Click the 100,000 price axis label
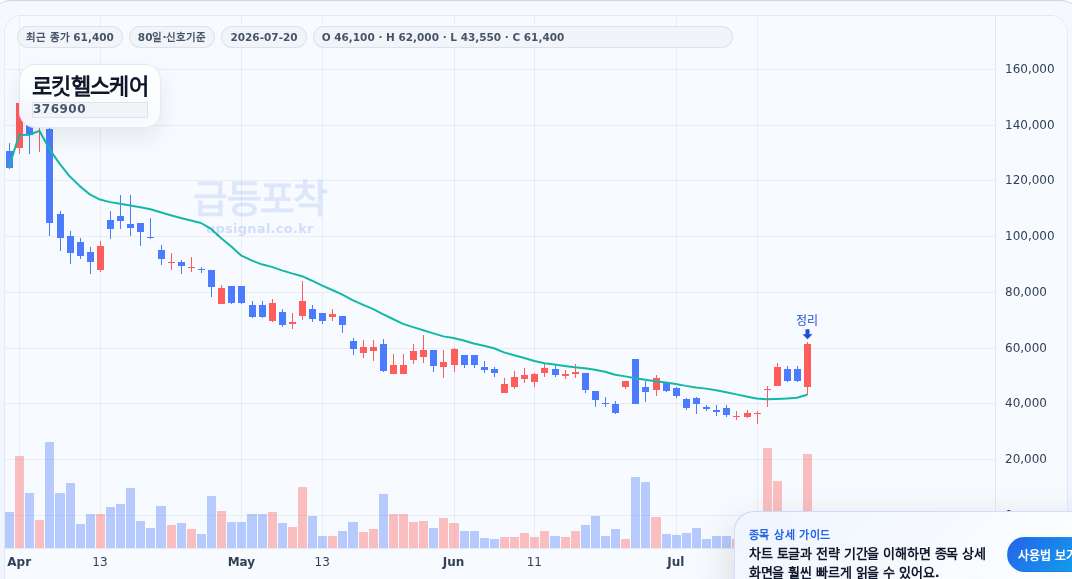The height and width of the screenshot is (579, 1072). click(x=1029, y=236)
